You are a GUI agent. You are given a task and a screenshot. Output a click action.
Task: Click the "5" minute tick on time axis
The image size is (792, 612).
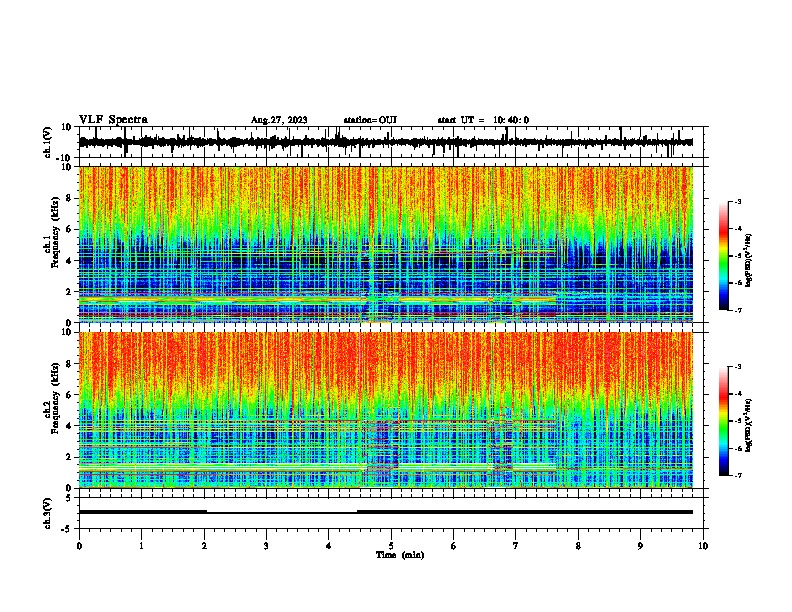point(391,546)
